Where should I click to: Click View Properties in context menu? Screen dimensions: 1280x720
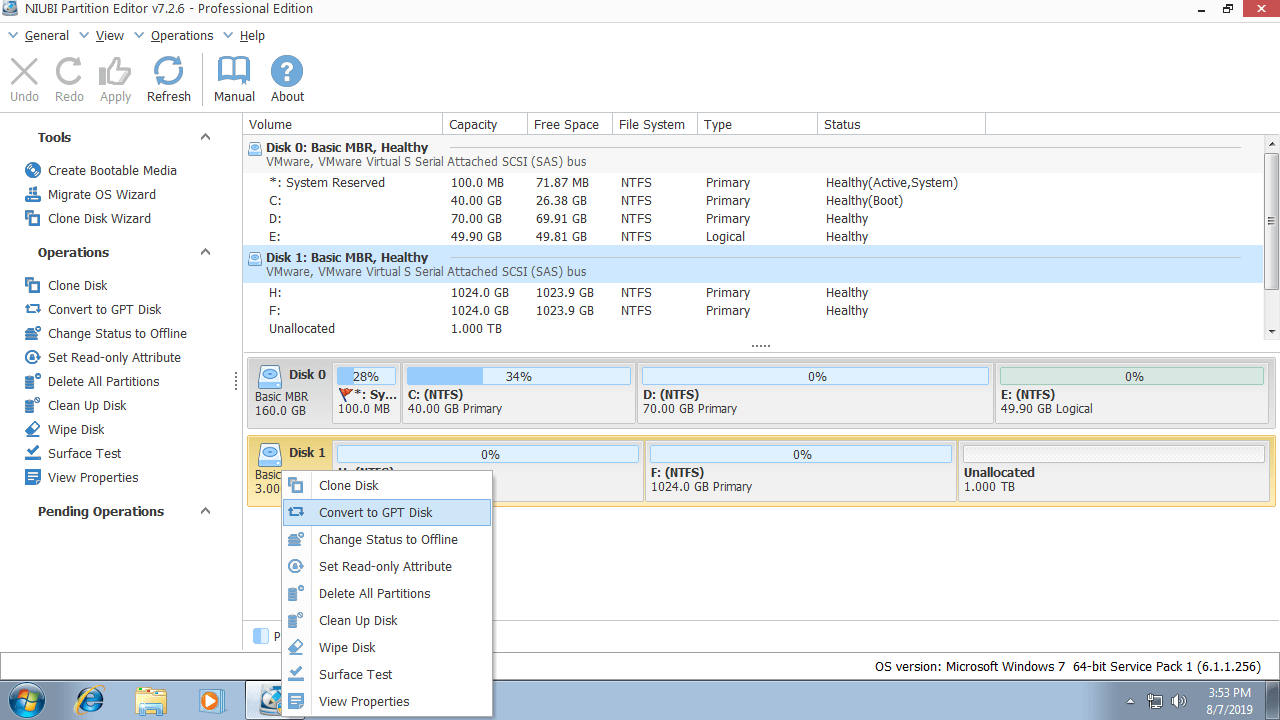click(x=364, y=701)
